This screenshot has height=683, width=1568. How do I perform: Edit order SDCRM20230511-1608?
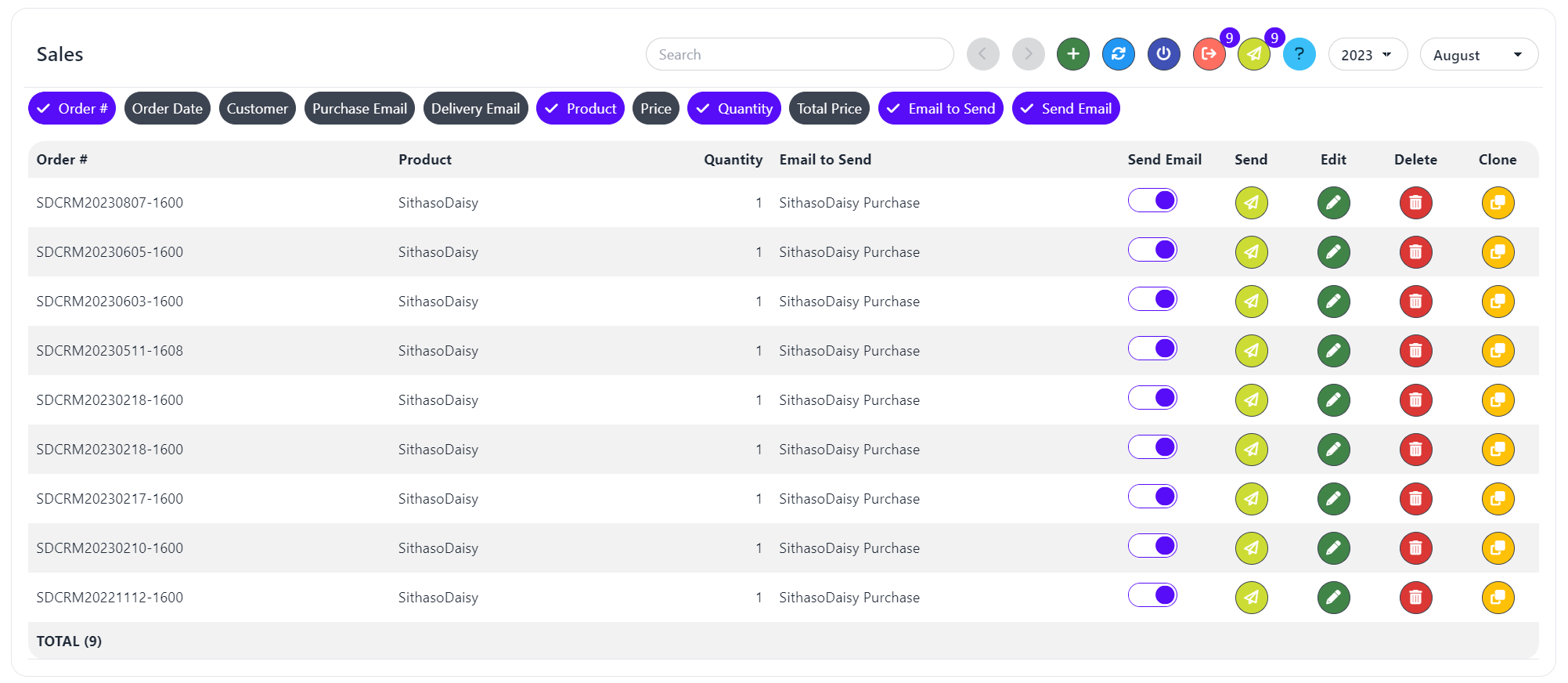1334,351
